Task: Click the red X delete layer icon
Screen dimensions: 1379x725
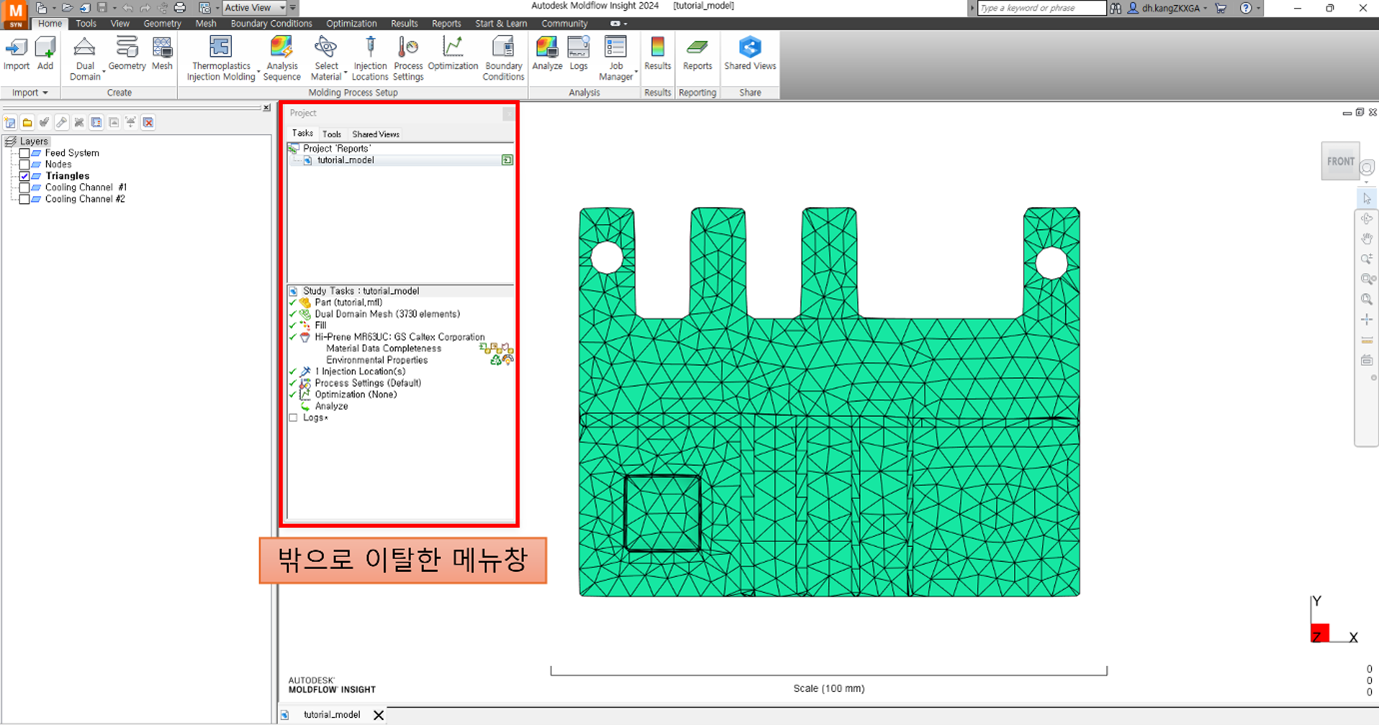Action: (148, 122)
